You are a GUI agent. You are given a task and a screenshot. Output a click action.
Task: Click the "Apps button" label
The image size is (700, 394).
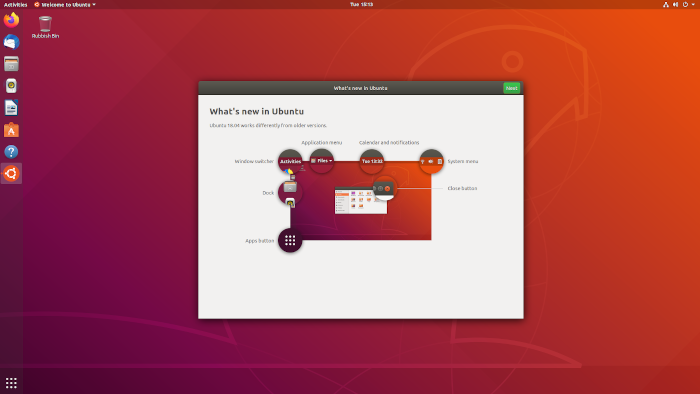259,241
